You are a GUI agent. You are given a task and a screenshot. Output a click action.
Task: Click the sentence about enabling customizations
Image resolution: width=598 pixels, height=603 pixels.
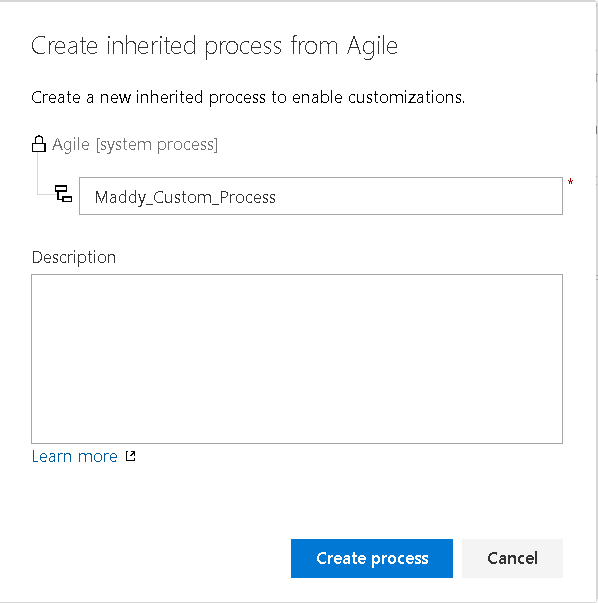pyautogui.click(x=248, y=97)
